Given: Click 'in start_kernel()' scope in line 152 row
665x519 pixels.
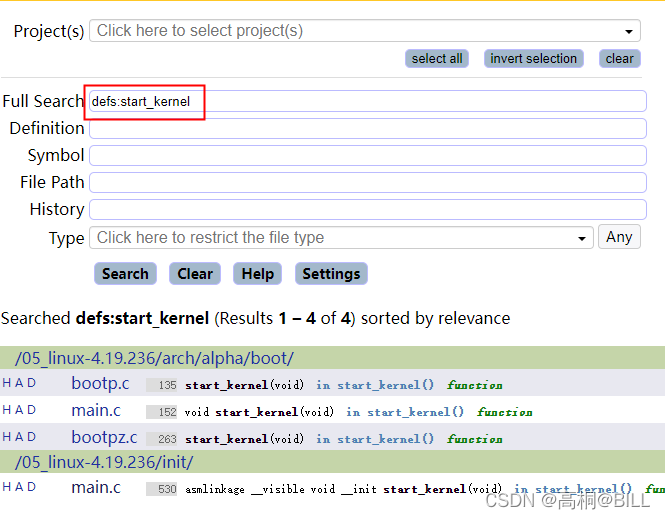Looking at the screenshot, I should point(405,412).
